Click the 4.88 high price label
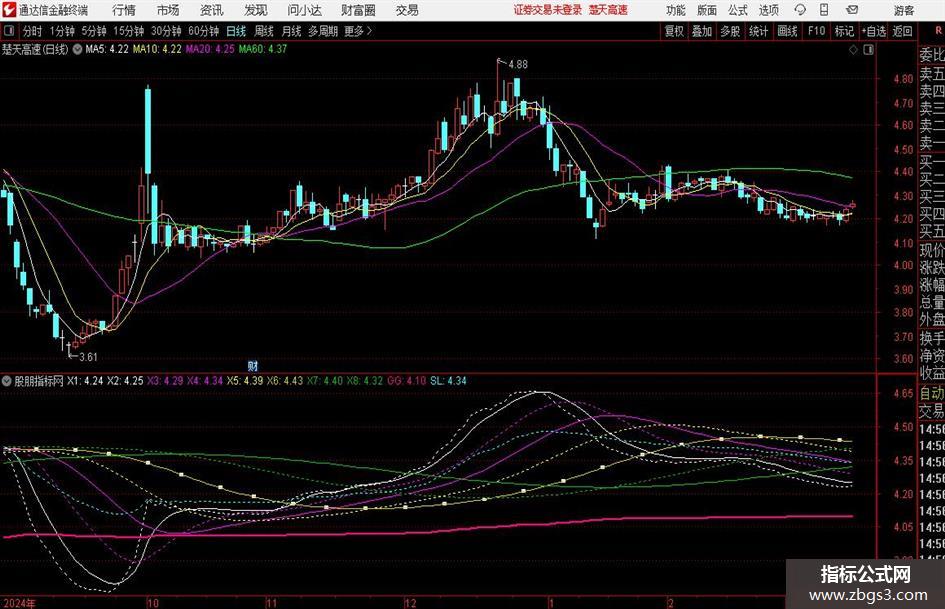945x609 pixels. tap(518, 65)
